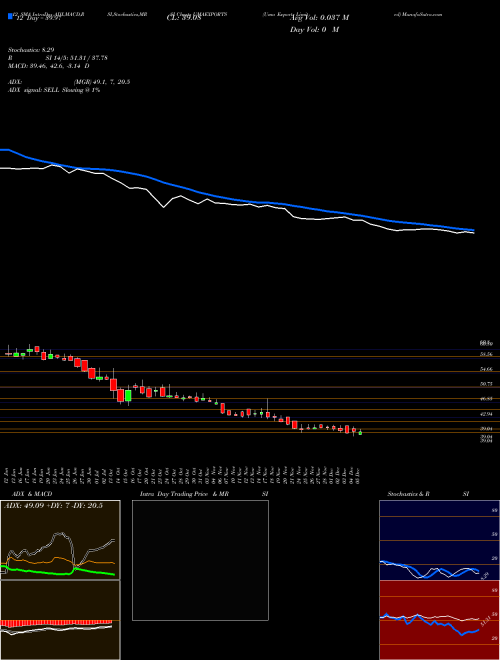Click 'ADX signal: SELL Slowing @ 1%' text
The width and height of the screenshot is (500, 660).
54,90
